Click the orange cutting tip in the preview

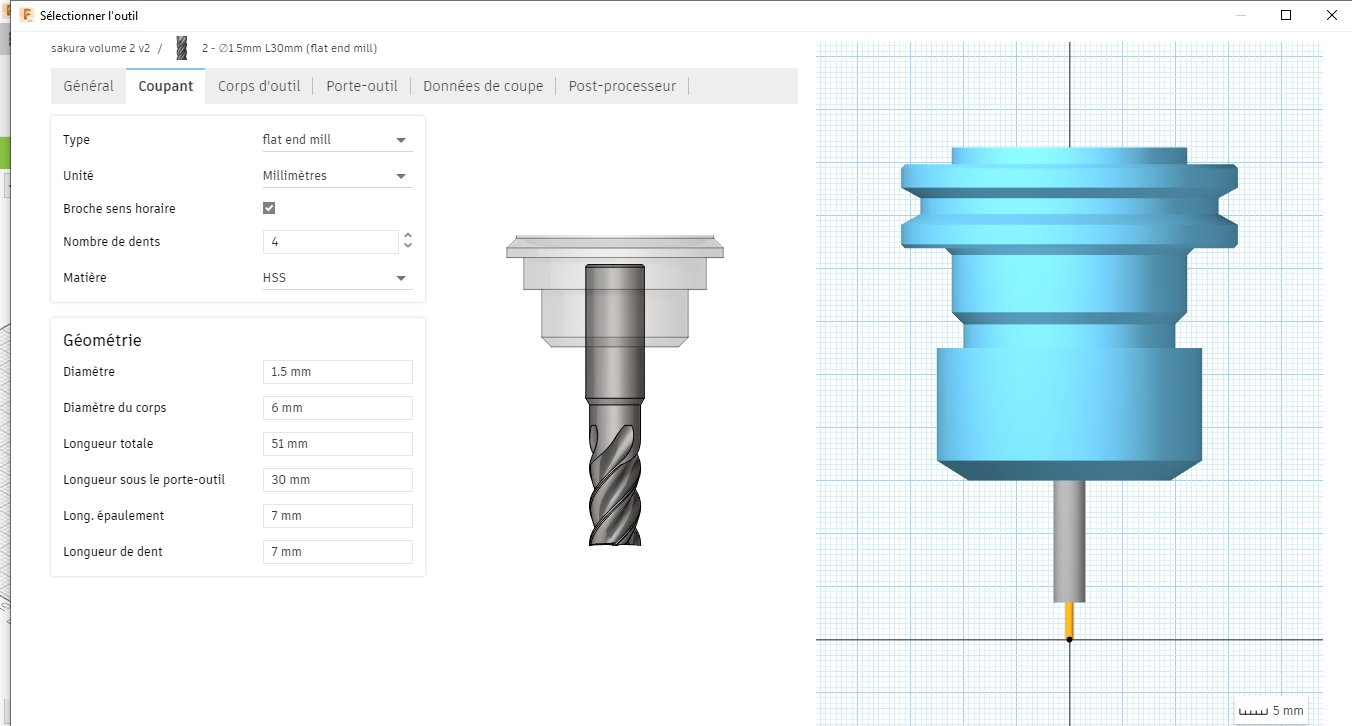[1069, 620]
